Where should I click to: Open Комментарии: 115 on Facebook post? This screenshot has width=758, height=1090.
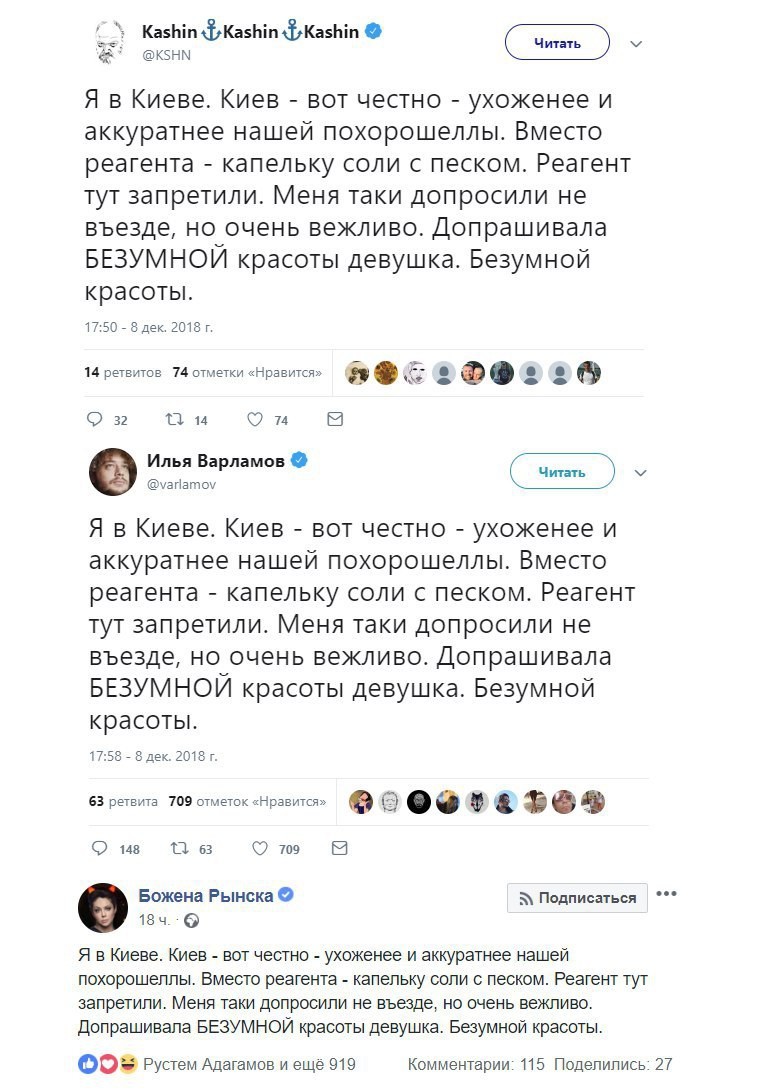click(475, 1064)
